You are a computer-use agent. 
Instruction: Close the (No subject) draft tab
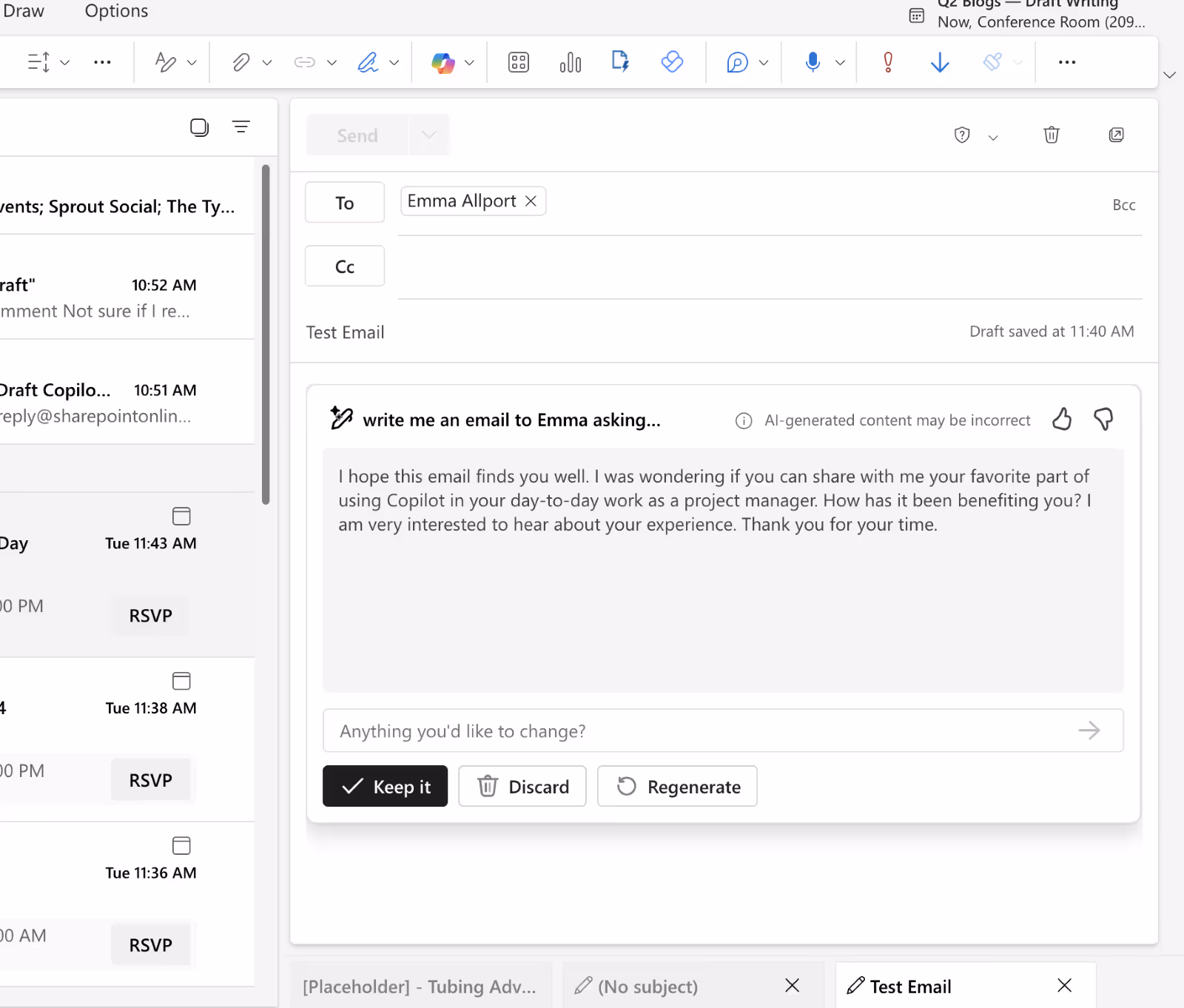pyautogui.click(x=792, y=985)
